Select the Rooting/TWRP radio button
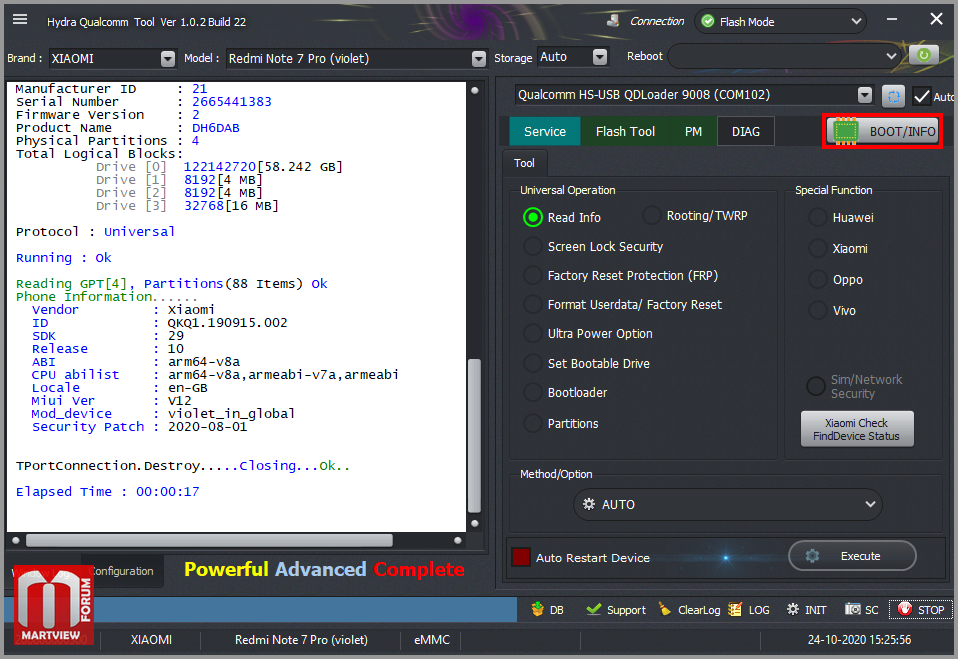This screenshot has height=659, width=958. click(652, 215)
